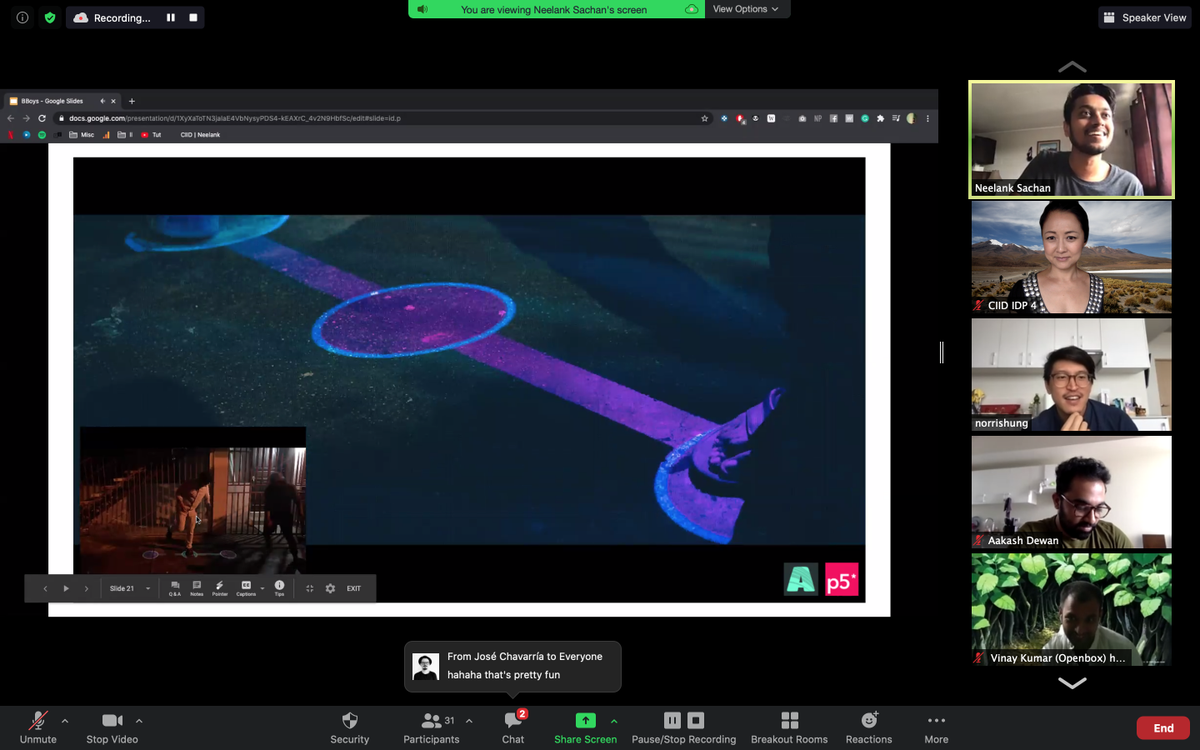Open the More options menu

point(937,727)
